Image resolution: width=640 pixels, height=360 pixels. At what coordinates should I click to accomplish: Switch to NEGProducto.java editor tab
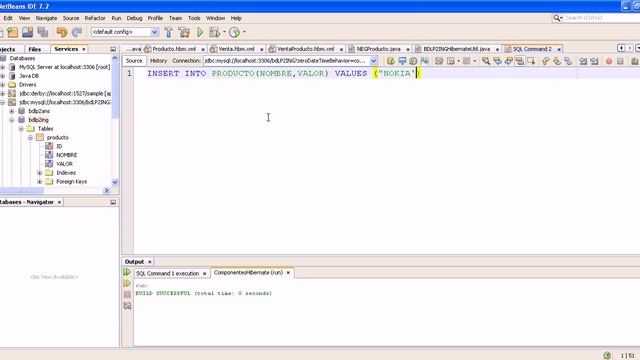(x=378, y=49)
